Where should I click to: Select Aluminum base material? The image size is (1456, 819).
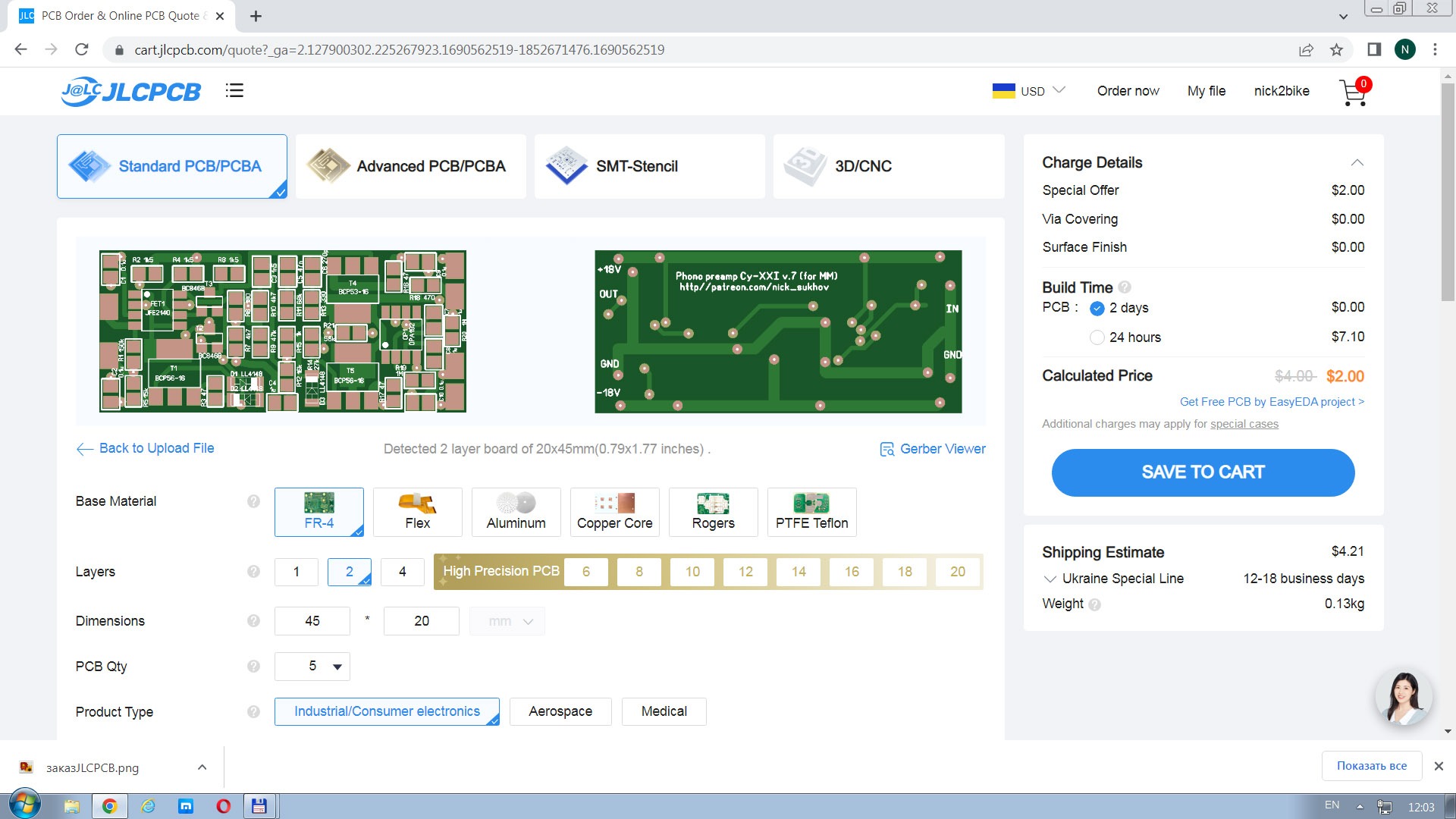point(516,512)
